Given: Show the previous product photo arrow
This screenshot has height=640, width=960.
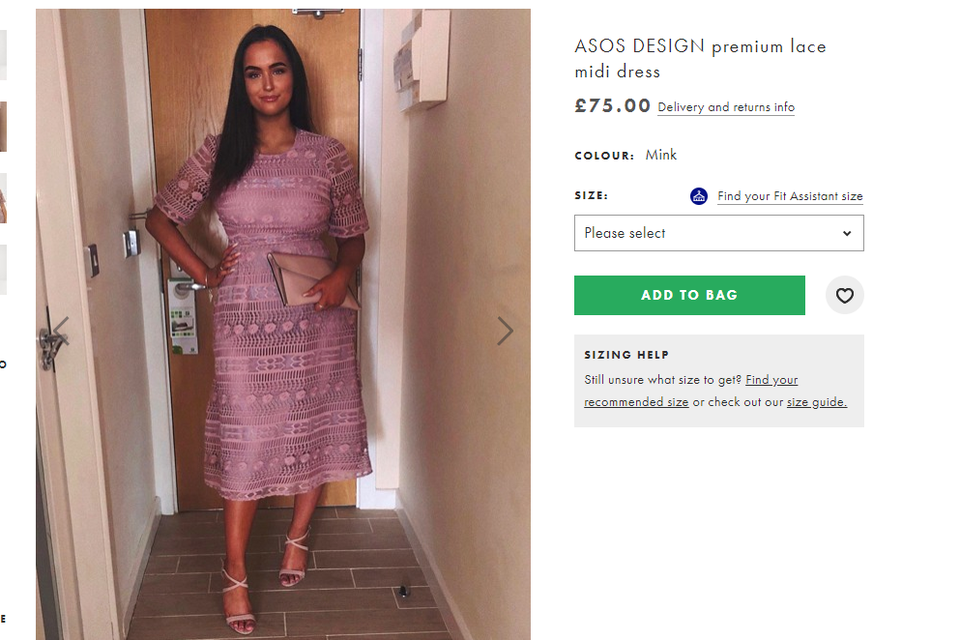Looking at the screenshot, I should (61, 331).
